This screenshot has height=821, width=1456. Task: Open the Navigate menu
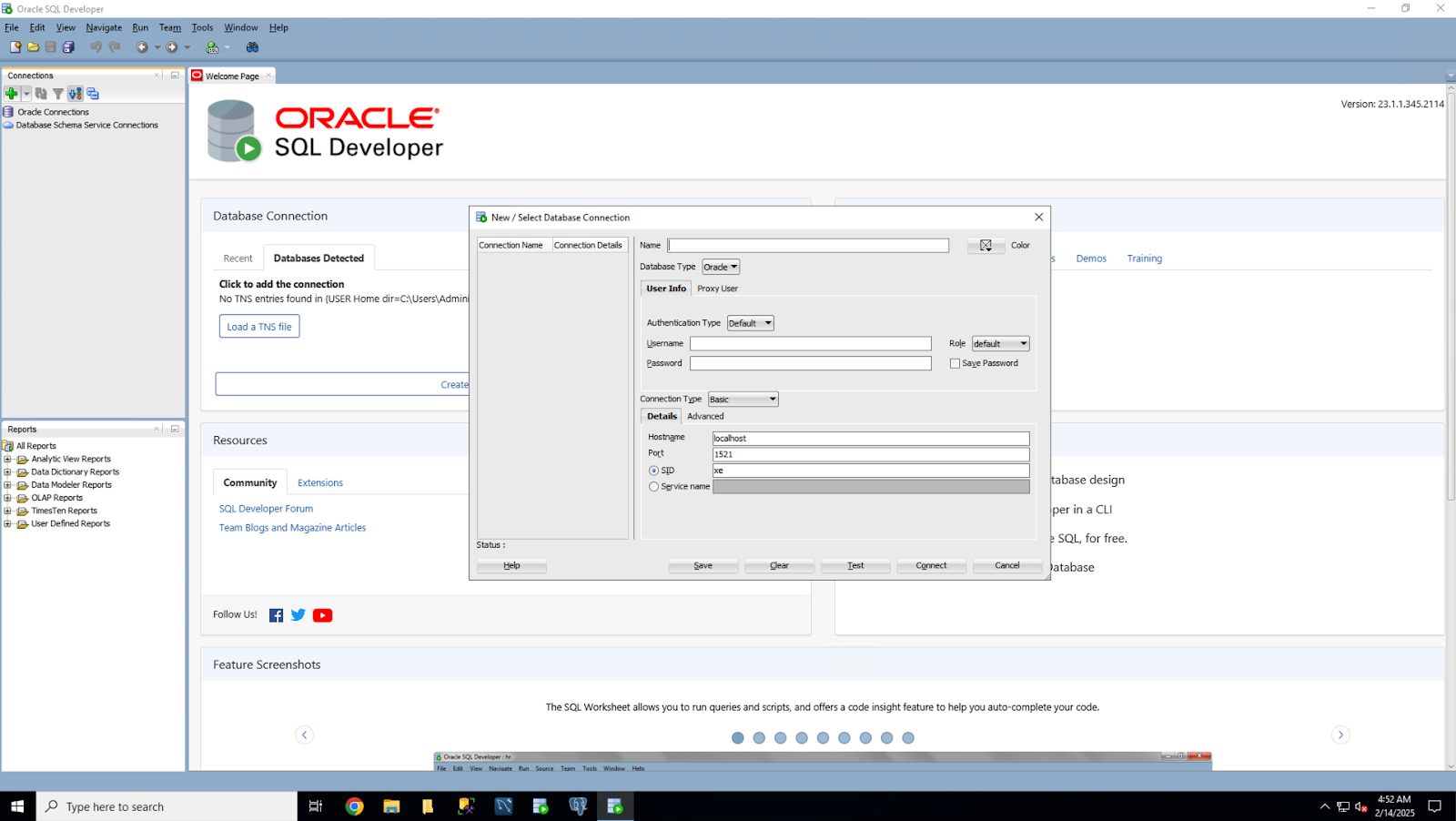(104, 27)
